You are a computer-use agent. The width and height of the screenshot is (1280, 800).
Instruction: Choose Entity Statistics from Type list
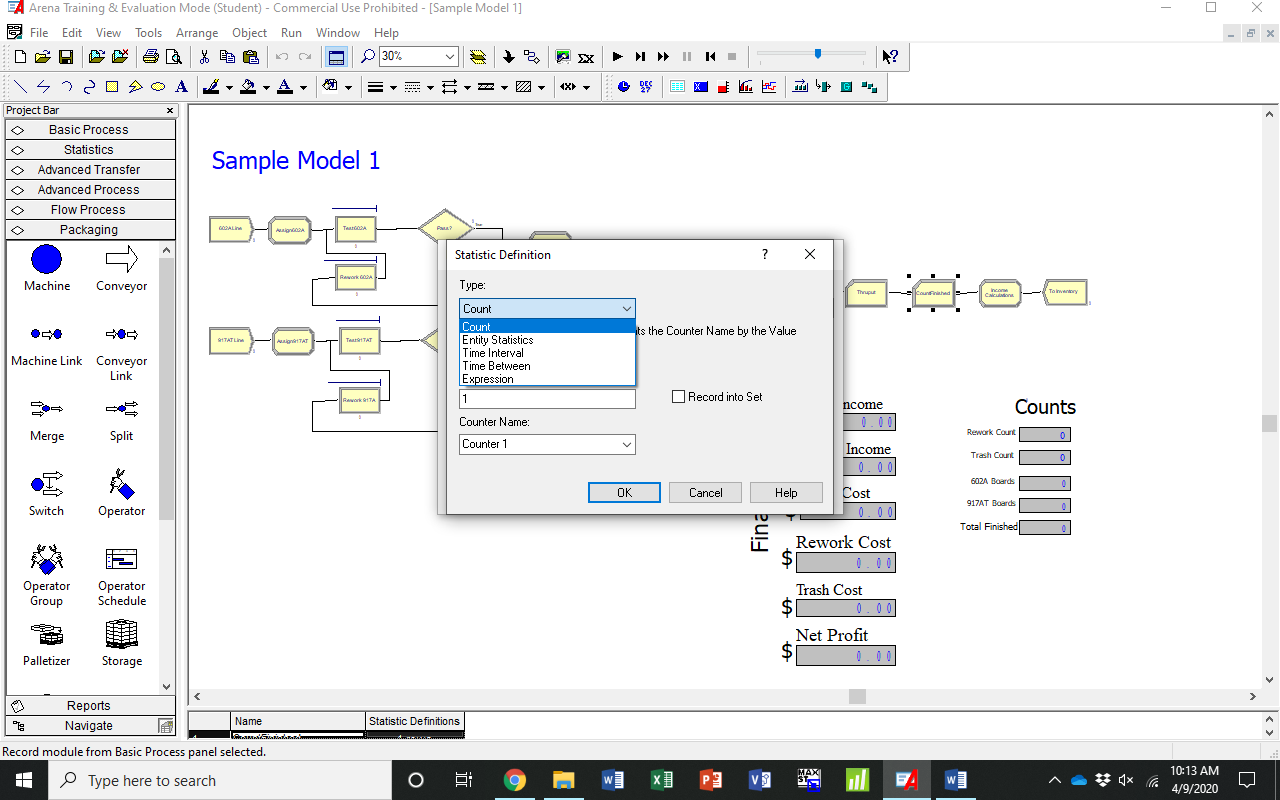point(547,340)
